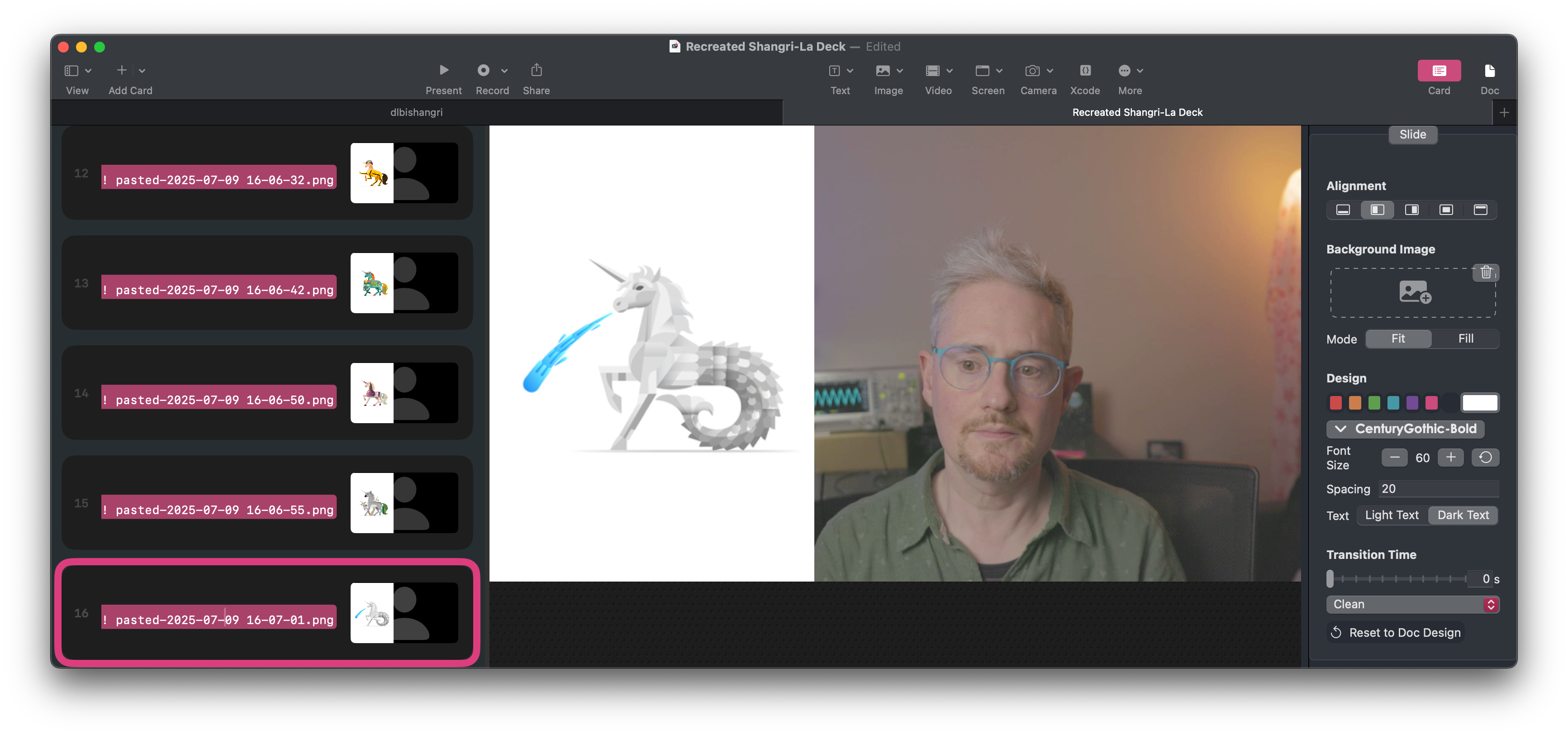Click the Video tool icon
The image size is (1568, 735).
pyautogui.click(x=932, y=71)
